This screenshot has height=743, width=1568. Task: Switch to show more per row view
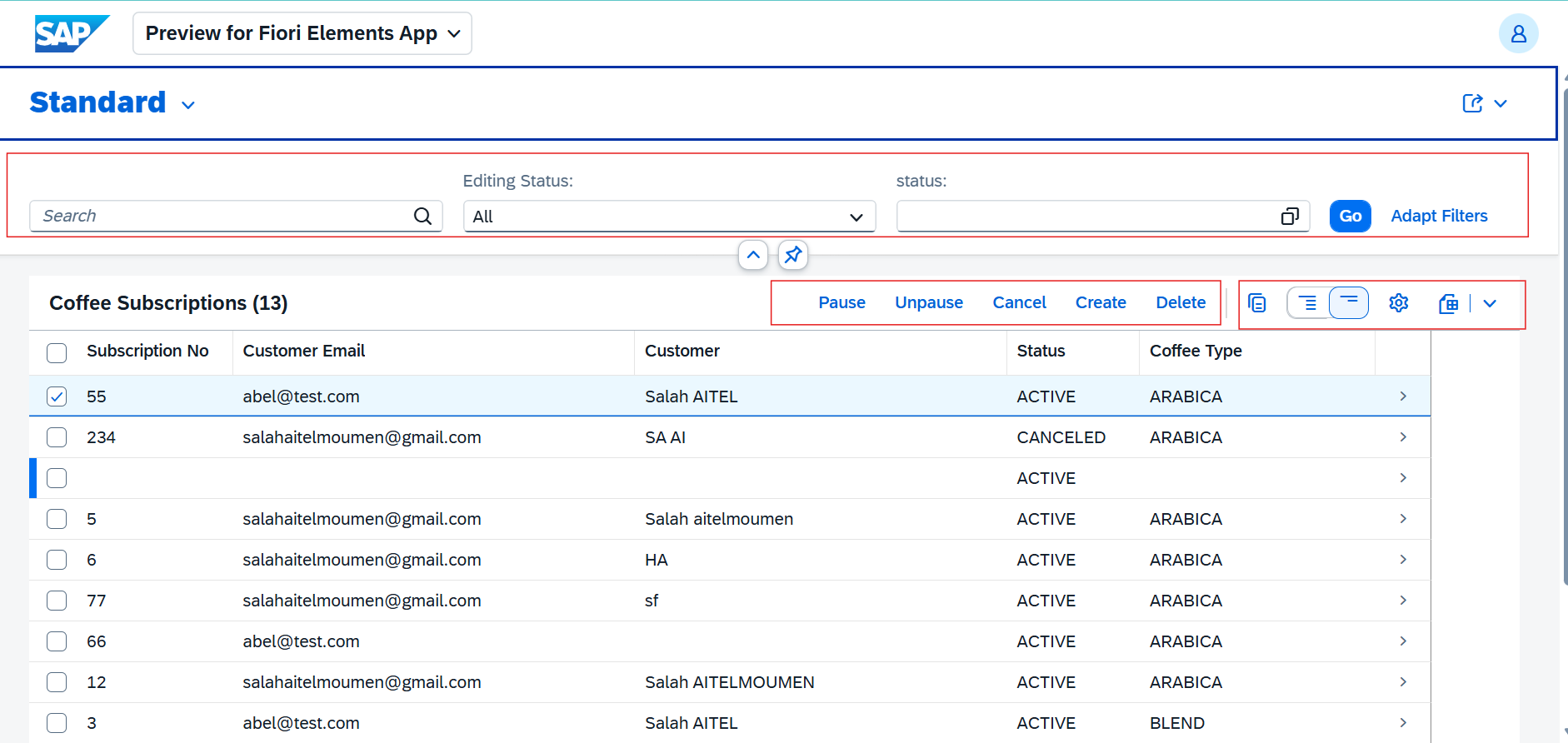point(1308,303)
